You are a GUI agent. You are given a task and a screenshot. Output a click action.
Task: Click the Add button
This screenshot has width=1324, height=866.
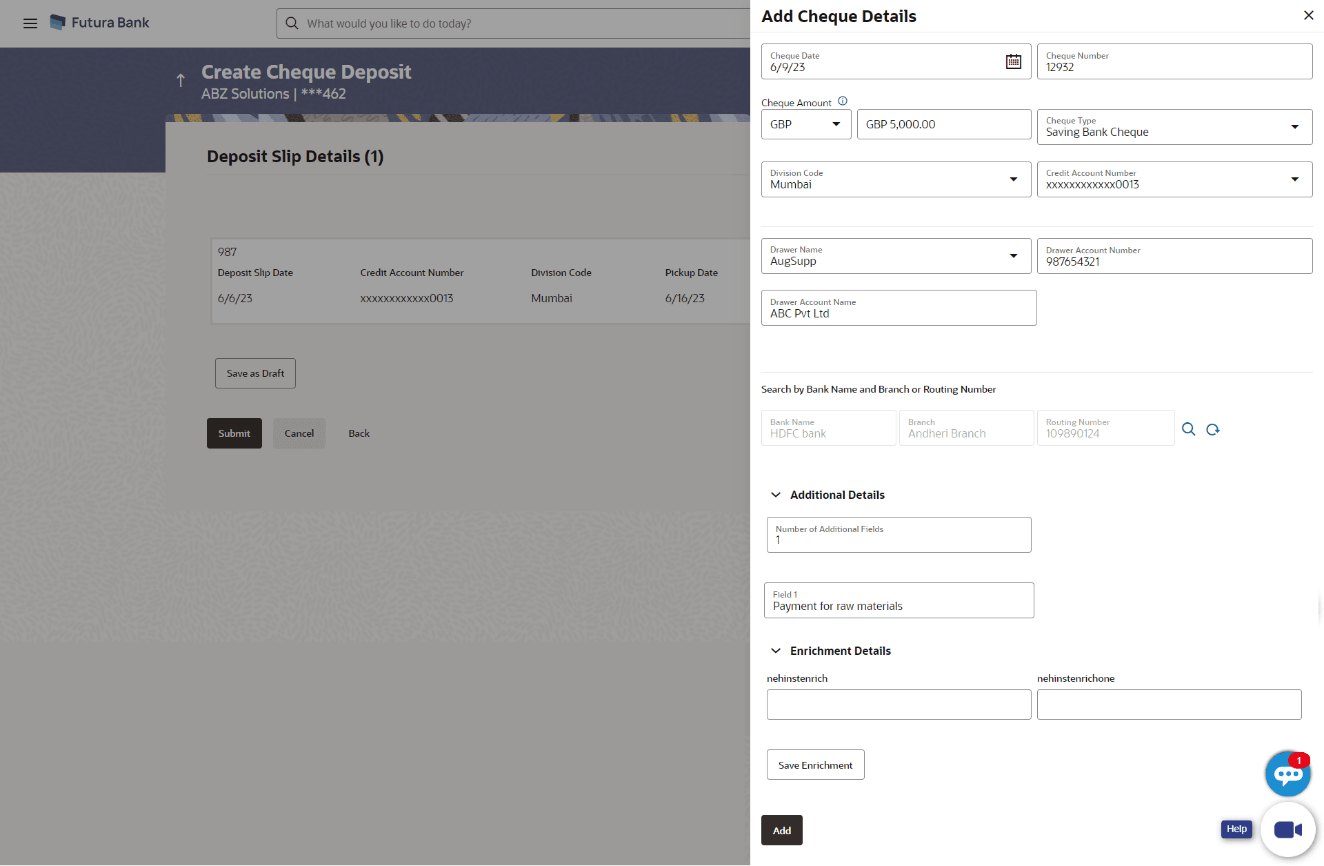point(781,830)
